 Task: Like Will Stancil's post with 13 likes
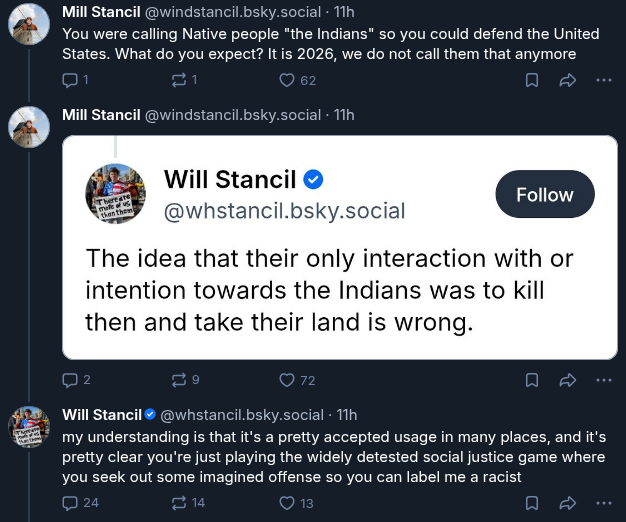[287, 503]
